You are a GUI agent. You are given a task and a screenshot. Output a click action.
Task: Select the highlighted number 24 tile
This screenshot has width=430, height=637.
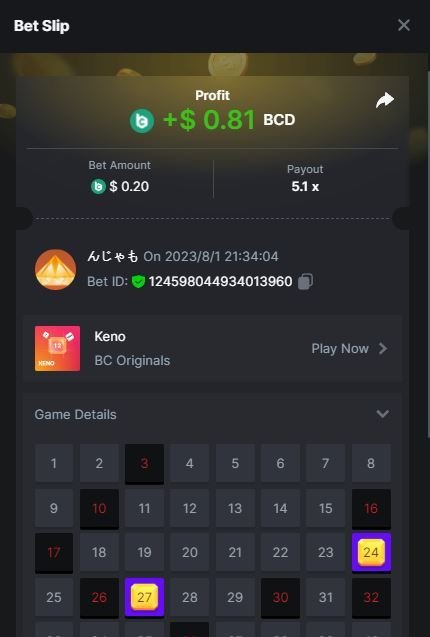(371, 552)
